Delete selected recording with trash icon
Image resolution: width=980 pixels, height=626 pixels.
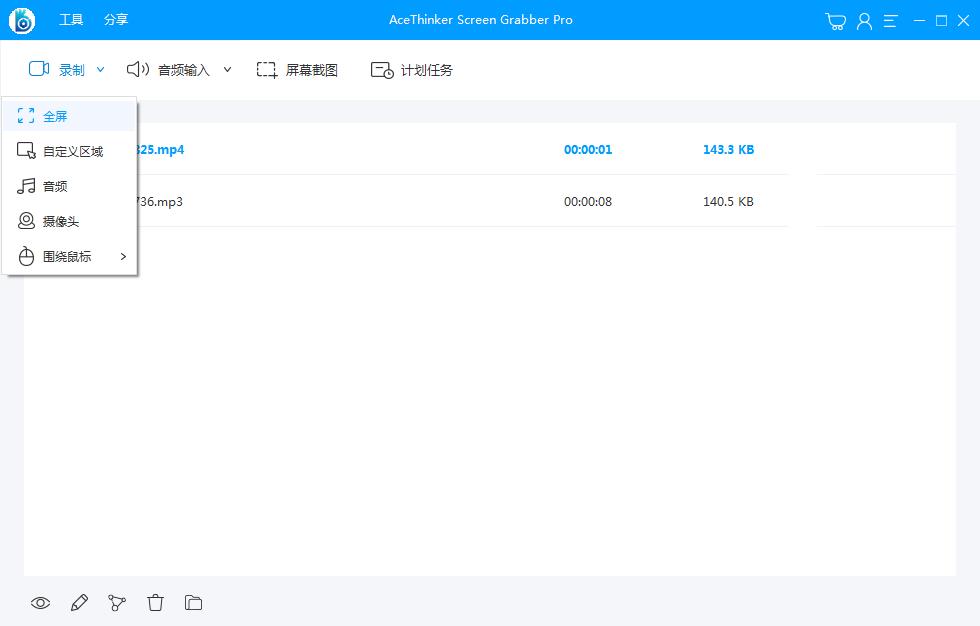click(155, 603)
